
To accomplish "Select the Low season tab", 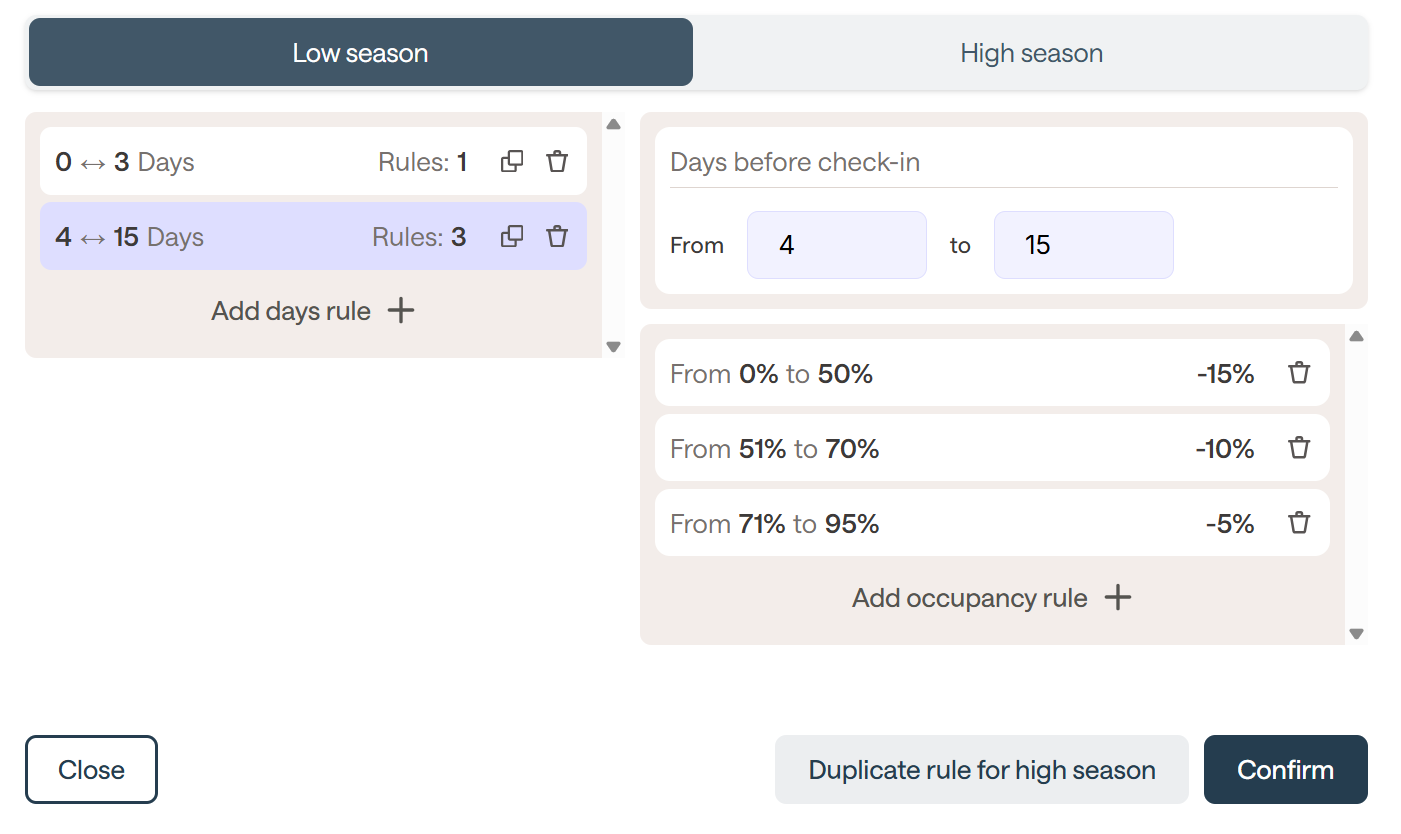I will click(360, 53).
